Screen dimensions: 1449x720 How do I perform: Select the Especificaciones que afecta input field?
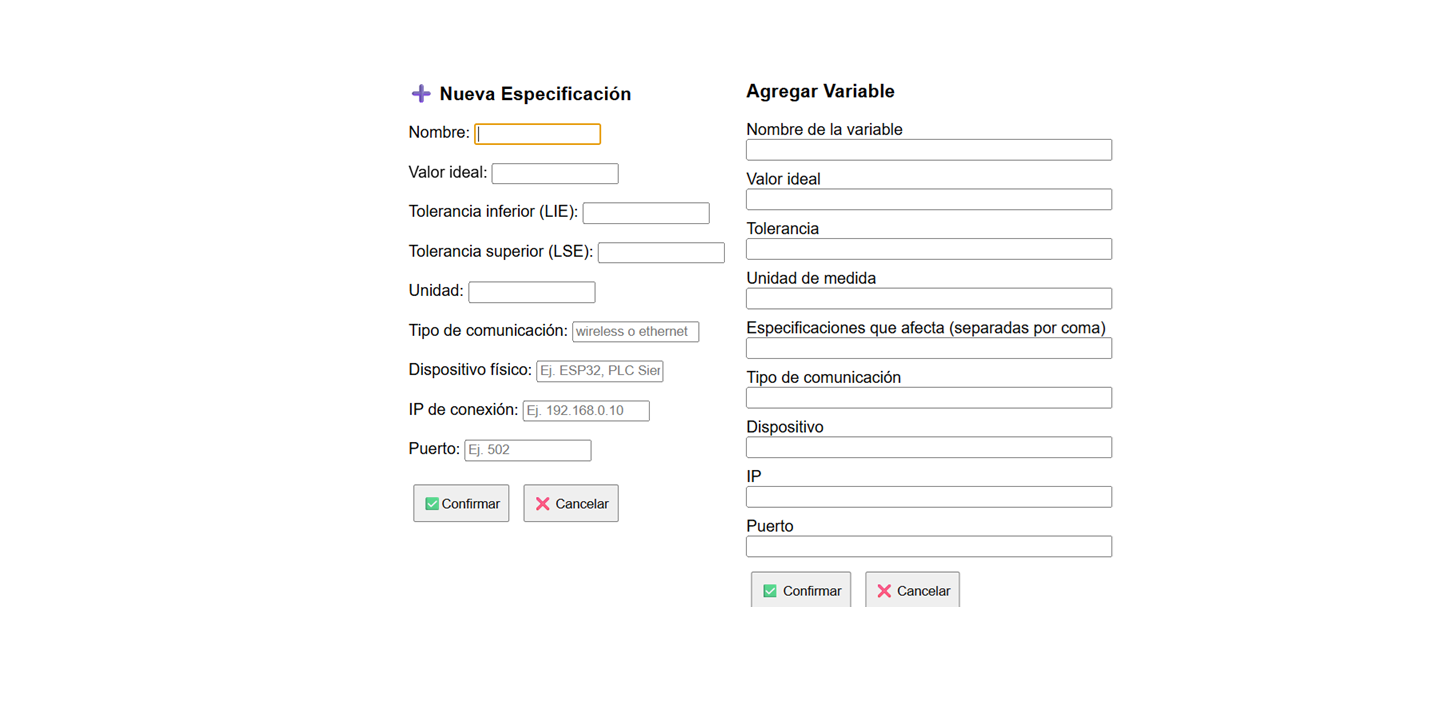point(928,347)
